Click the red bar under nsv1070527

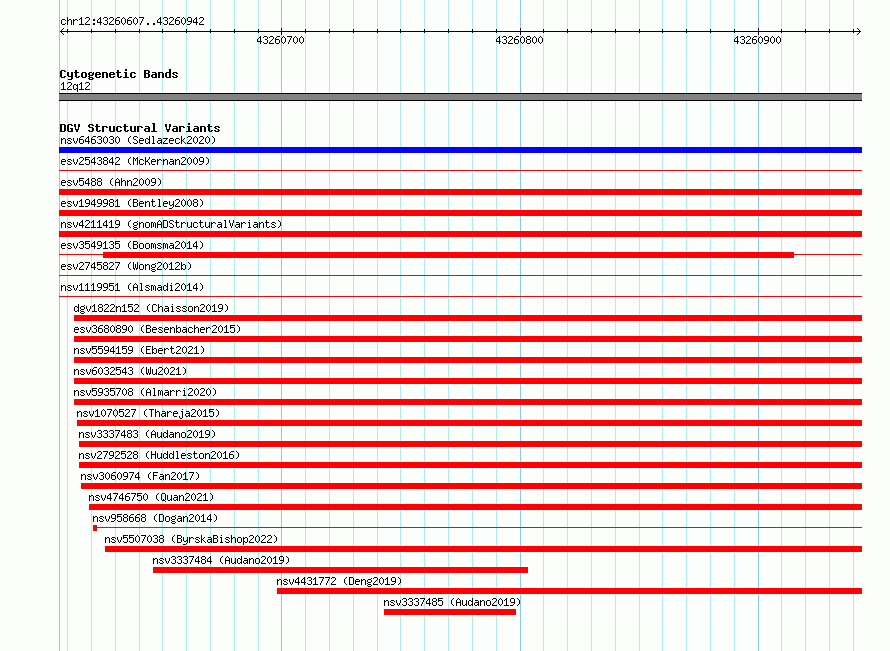pyautogui.click(x=469, y=423)
